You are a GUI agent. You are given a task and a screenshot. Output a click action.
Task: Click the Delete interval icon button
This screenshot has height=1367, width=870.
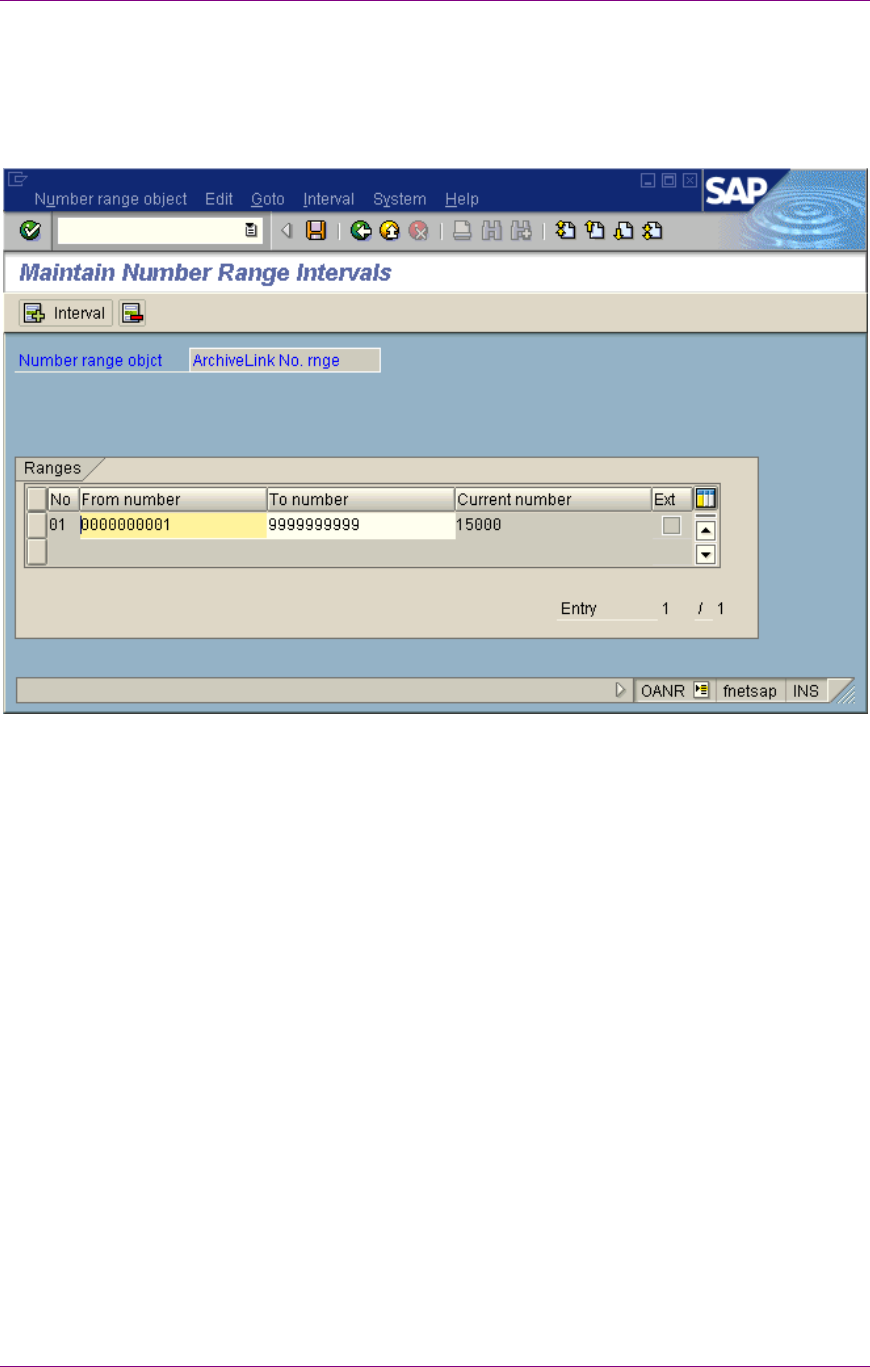[132, 313]
